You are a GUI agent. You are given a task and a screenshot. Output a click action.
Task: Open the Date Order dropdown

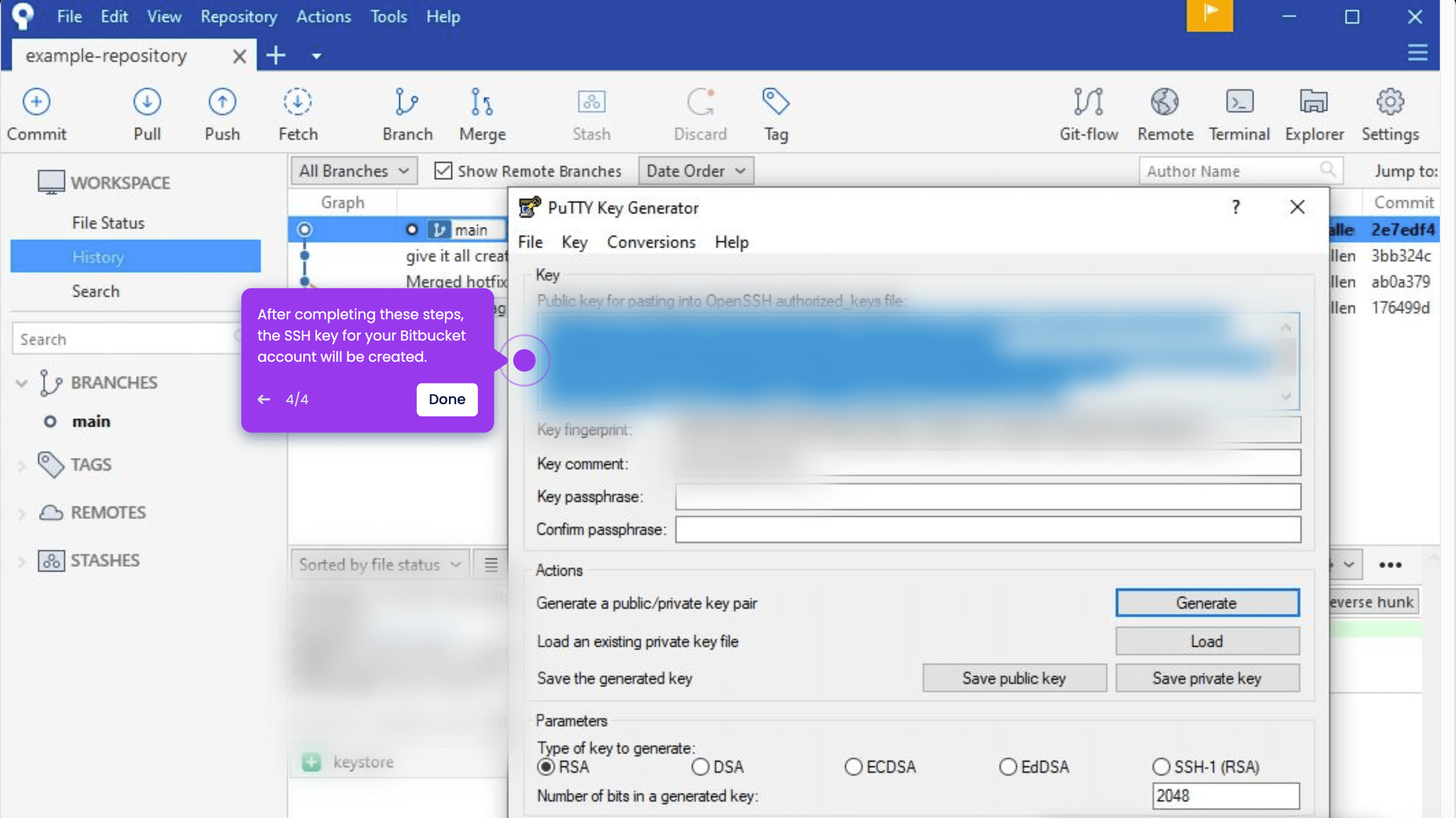[x=696, y=171]
